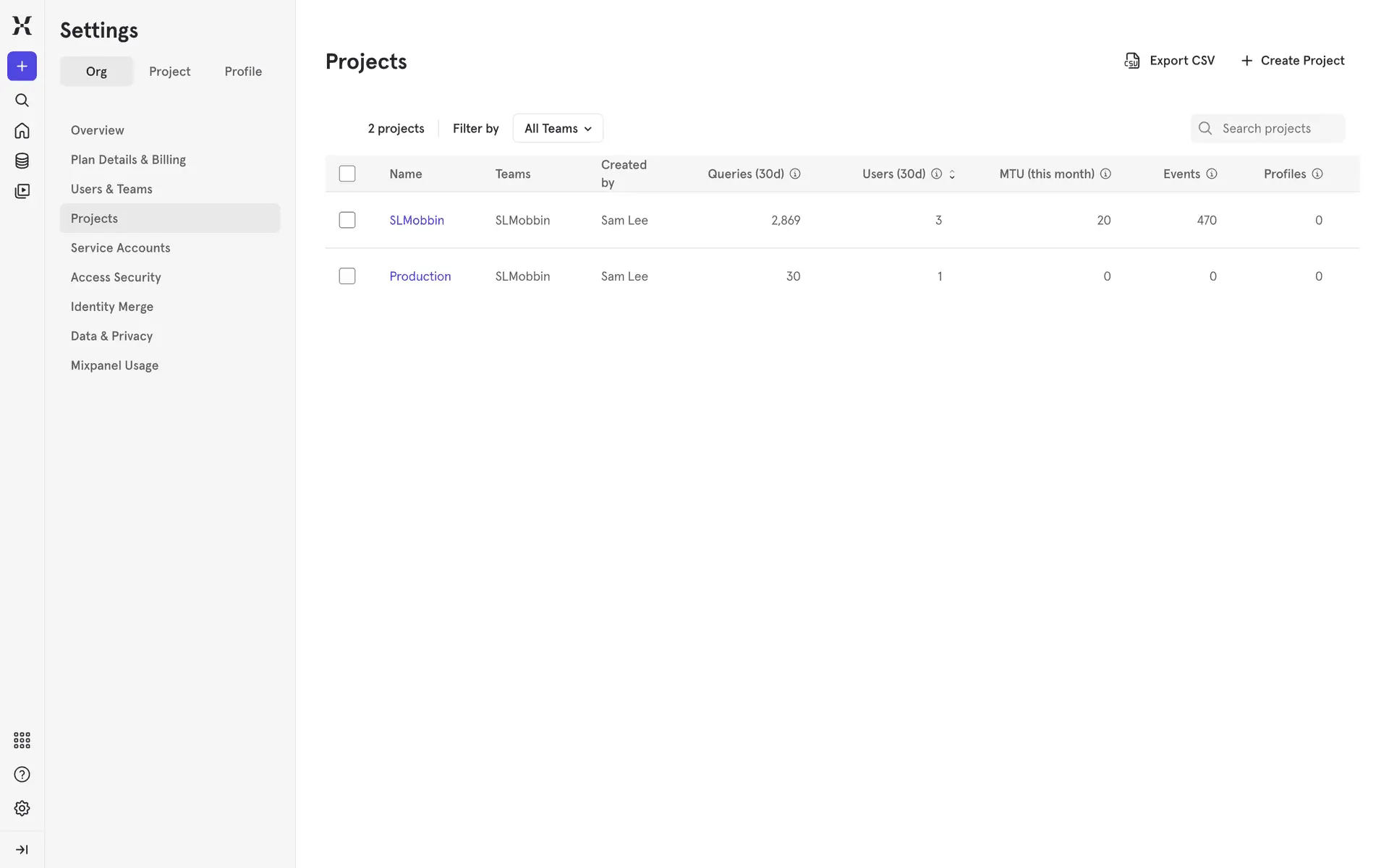1389x868 pixels.
Task: Open search from left sidebar
Action: point(22,100)
